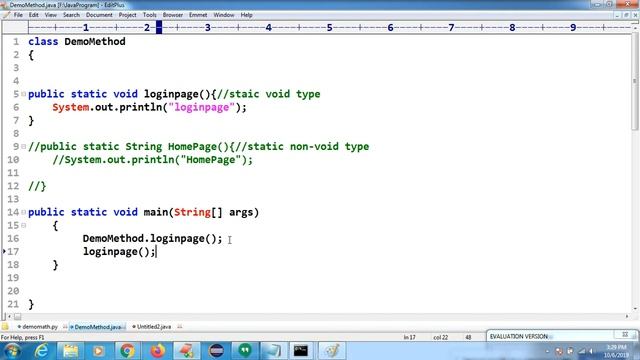Open the Emmet menu
This screenshot has width=640, height=360.
(x=198, y=15)
